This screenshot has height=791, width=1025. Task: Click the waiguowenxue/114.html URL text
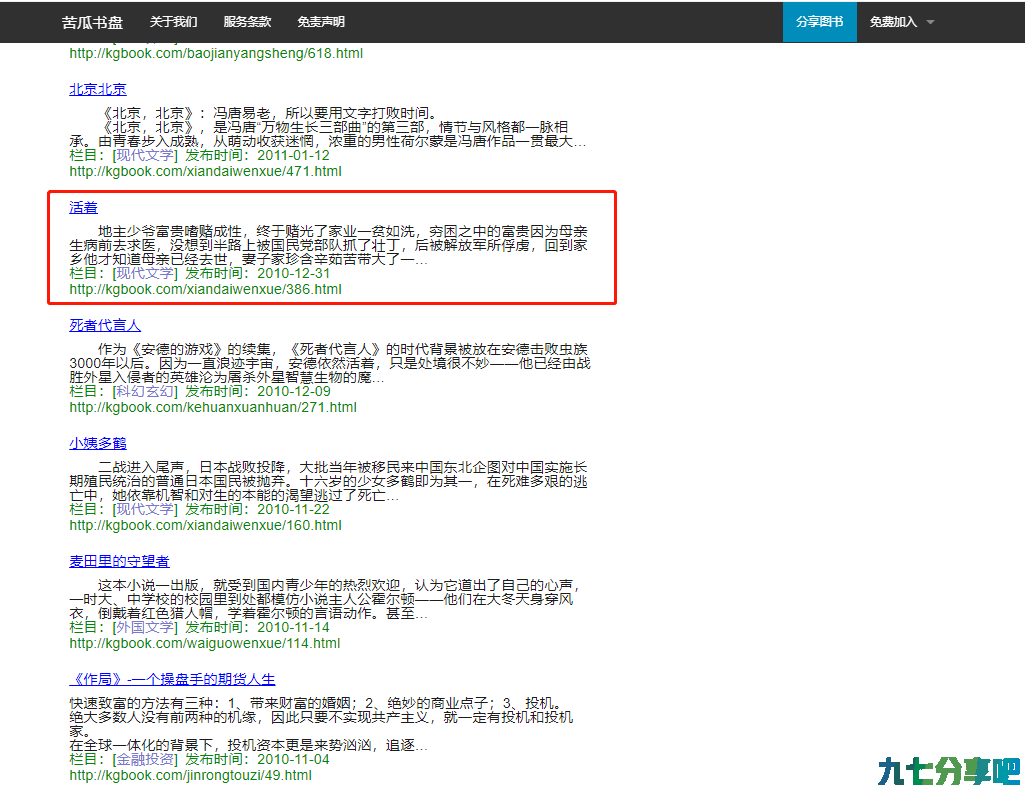pos(205,643)
